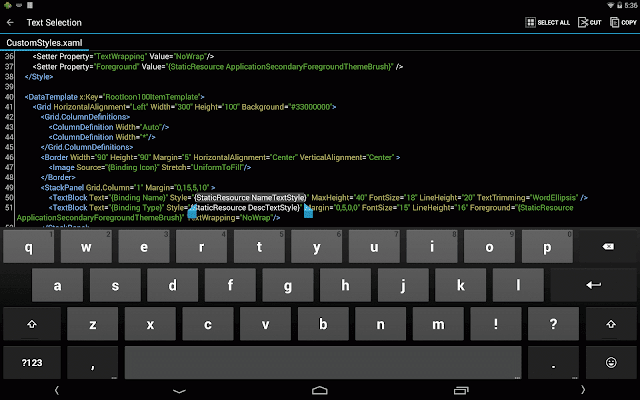
Task: Tap the highlighted StaticResource NameTextStyle text
Action: pyautogui.click(x=250, y=198)
